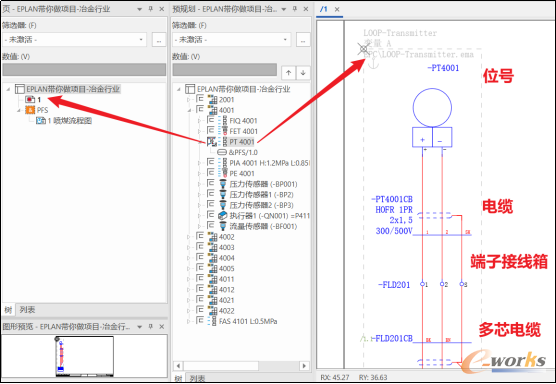Select the 4012 tree item
The height and width of the screenshot is (384, 556).
point(227,290)
